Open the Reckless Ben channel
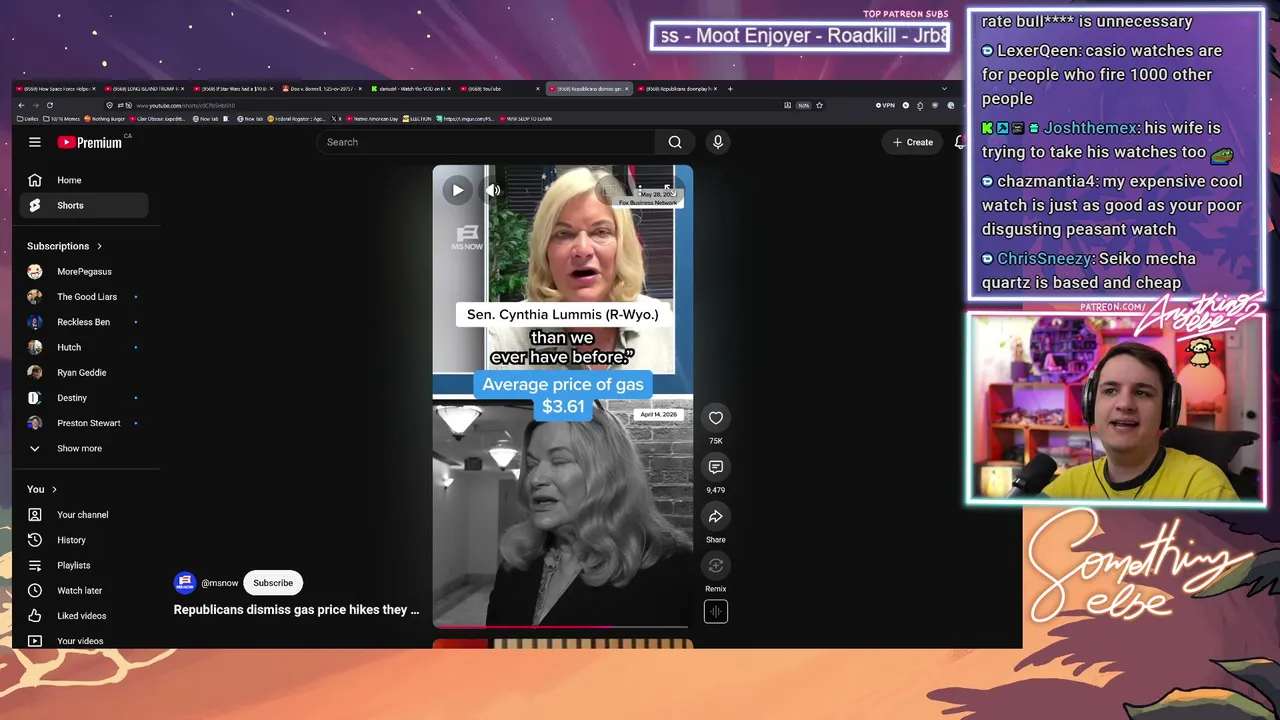 click(x=84, y=322)
